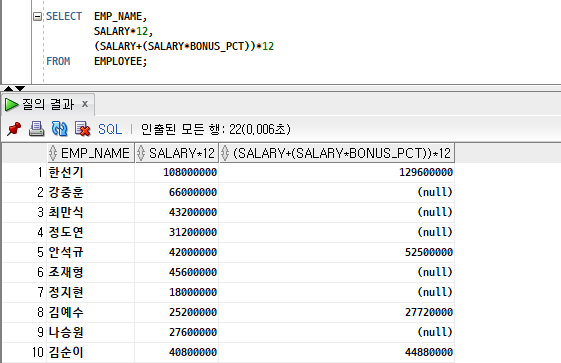Viewport: 561px width, 363px height.
Task: Click the green run icon on results tab
Action: click(11, 104)
